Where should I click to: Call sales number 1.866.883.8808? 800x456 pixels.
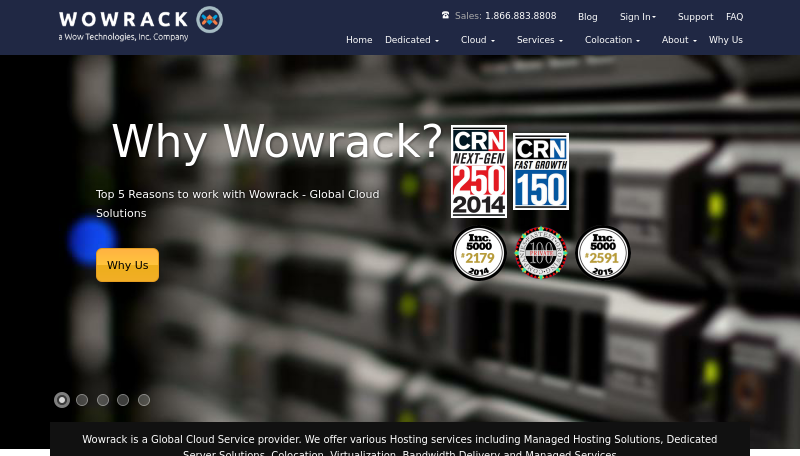pos(520,16)
